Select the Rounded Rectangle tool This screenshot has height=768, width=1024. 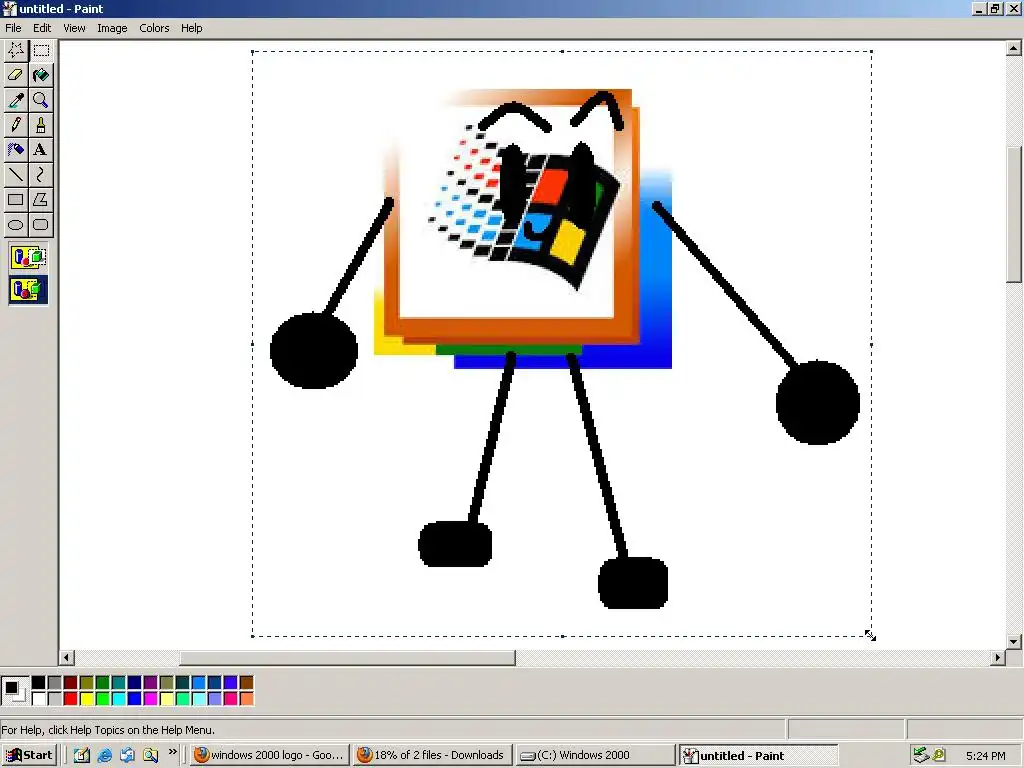pyautogui.click(x=41, y=225)
